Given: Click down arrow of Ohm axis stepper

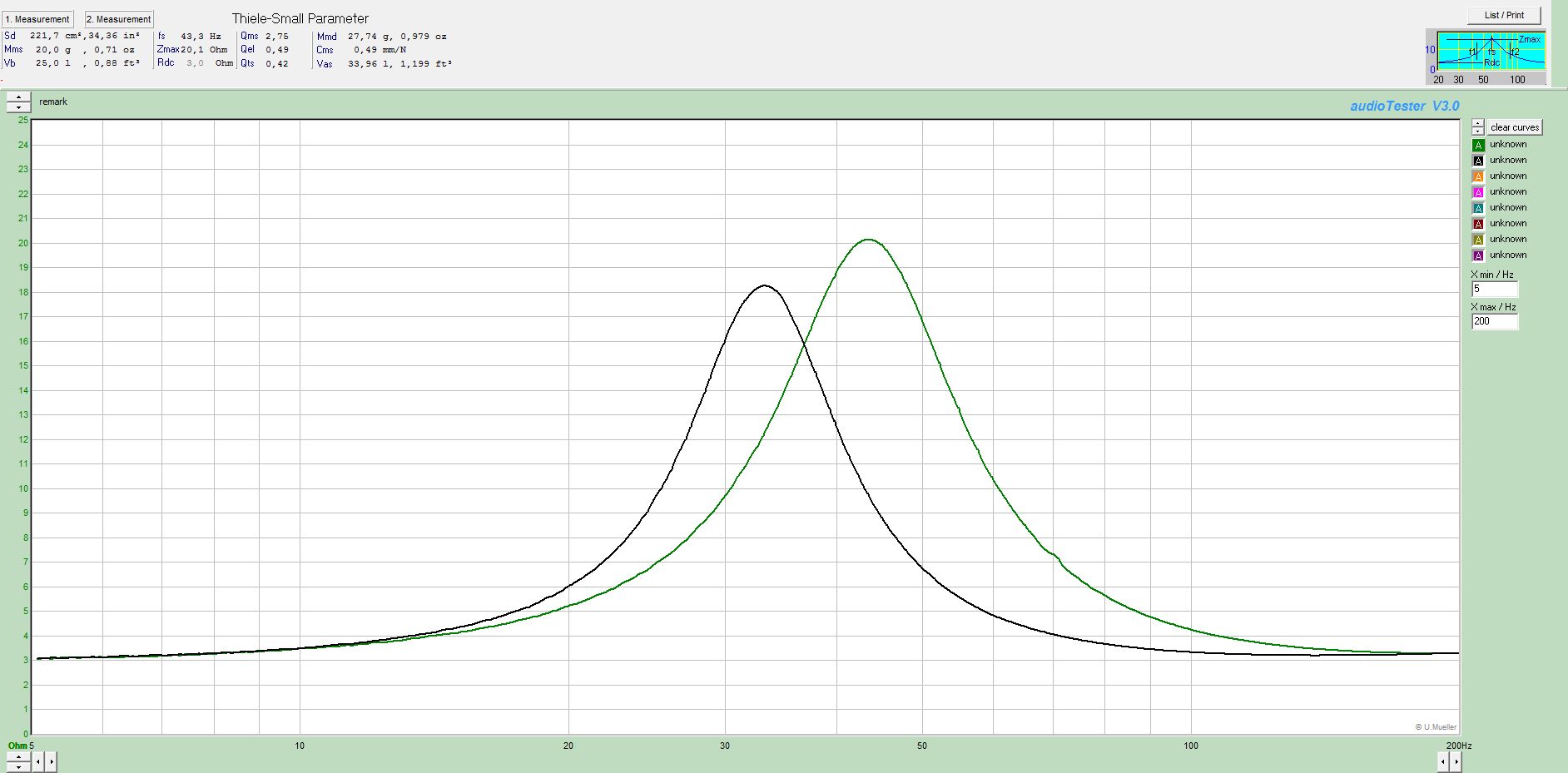Looking at the screenshot, I should (18, 766).
